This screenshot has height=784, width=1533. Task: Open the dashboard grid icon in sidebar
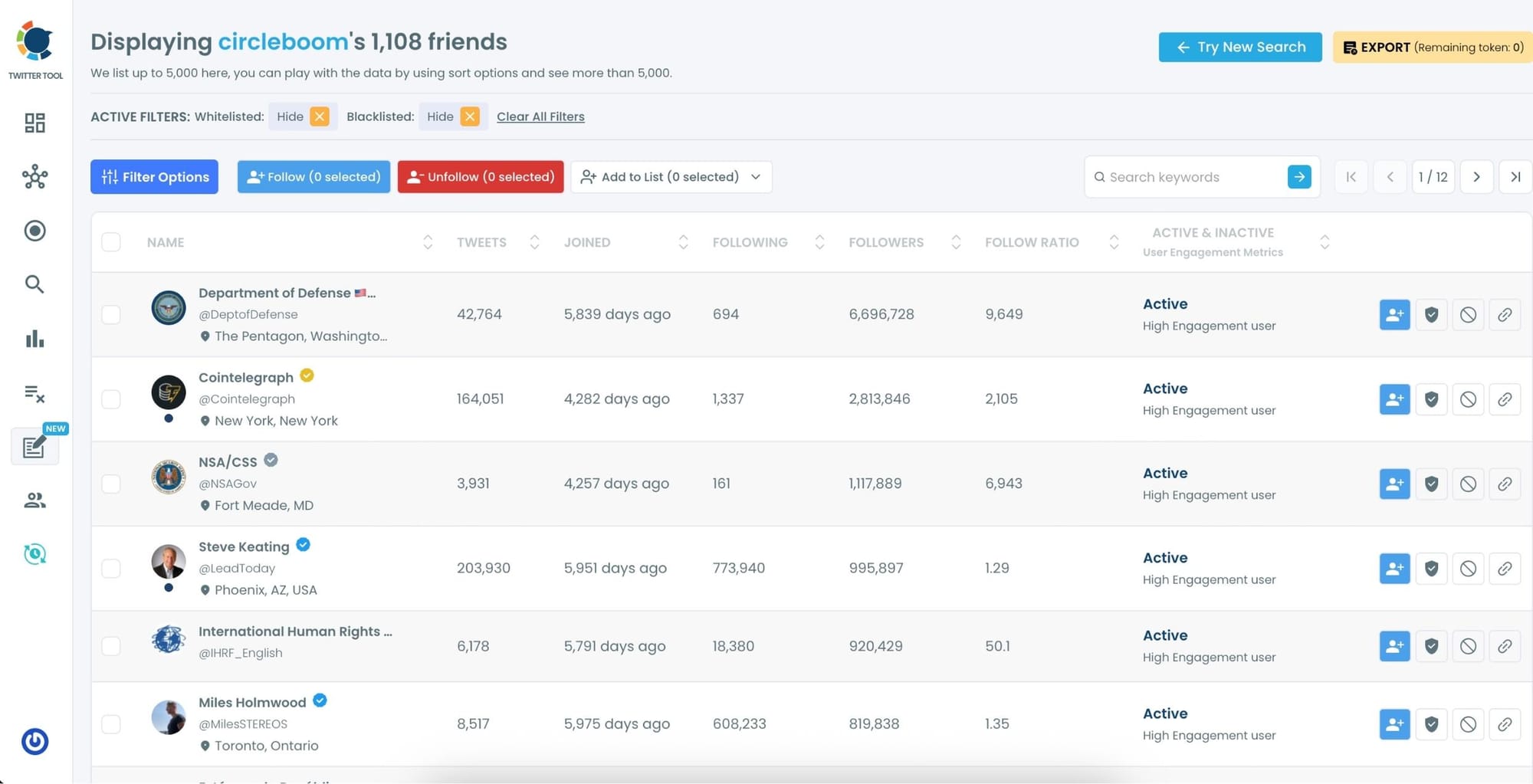34,123
